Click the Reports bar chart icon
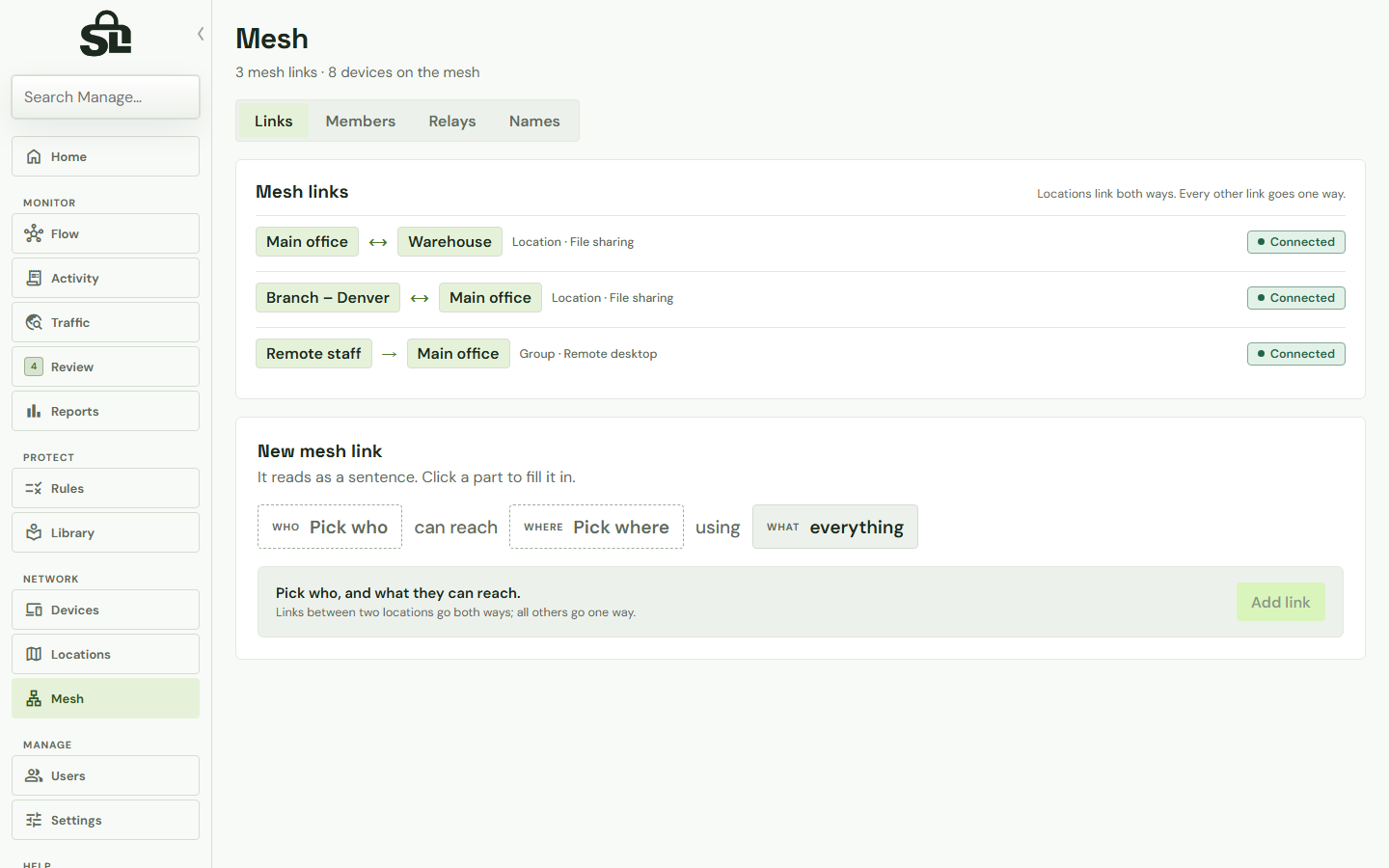Viewport: 1389px width, 868px height. [34, 411]
